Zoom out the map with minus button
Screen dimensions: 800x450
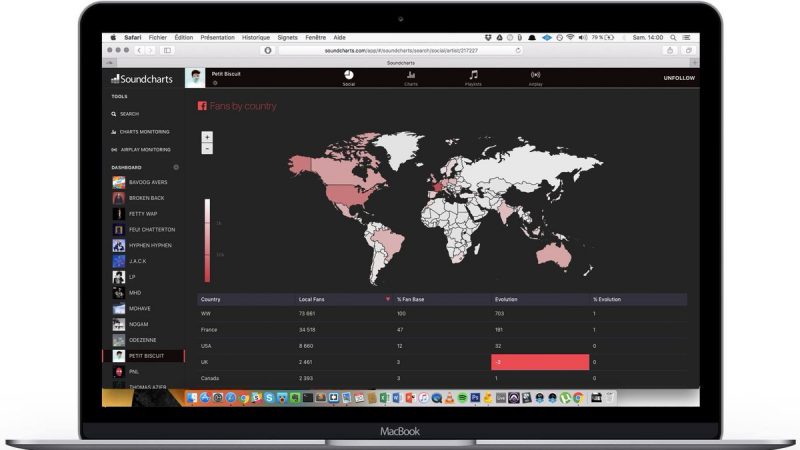pos(207,148)
